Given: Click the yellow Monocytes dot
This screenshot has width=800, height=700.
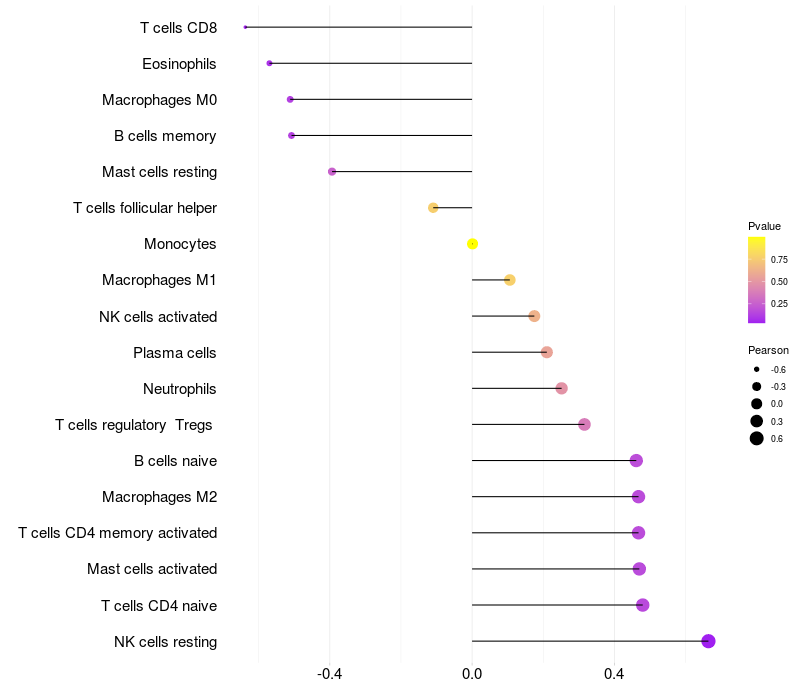Looking at the screenshot, I should click(x=473, y=244).
